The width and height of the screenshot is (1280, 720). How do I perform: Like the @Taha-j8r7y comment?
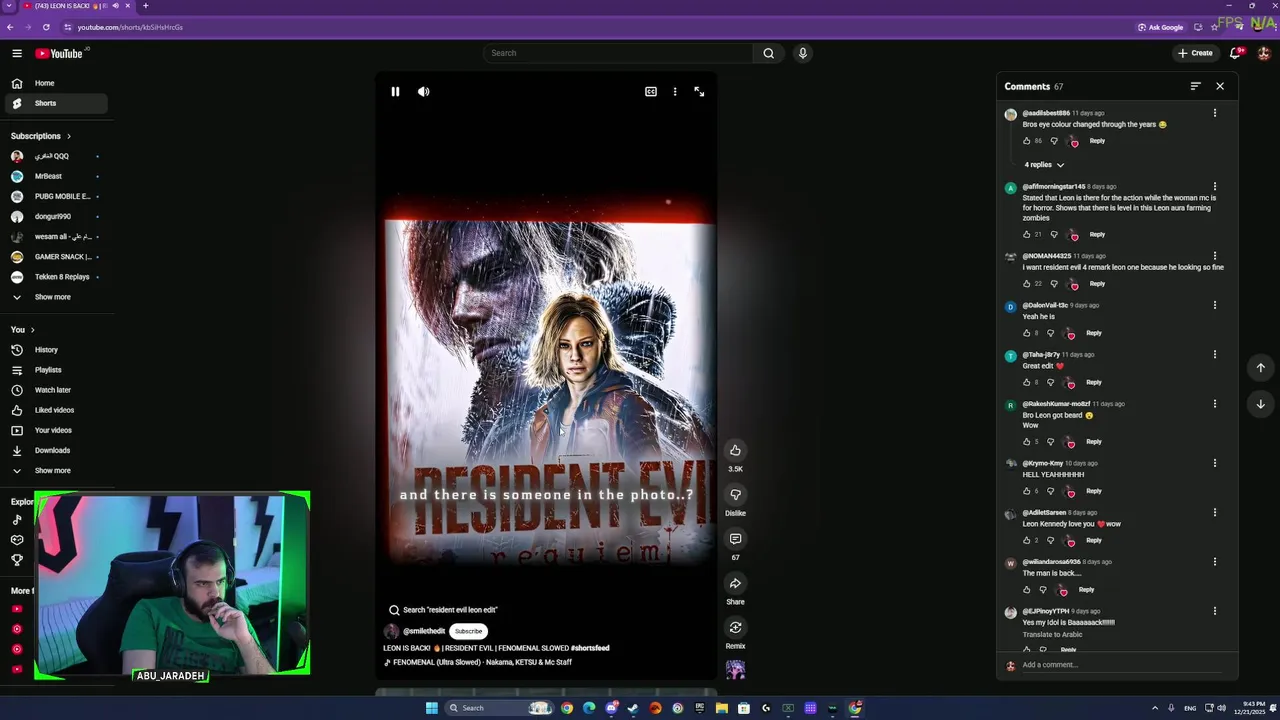click(x=1027, y=382)
